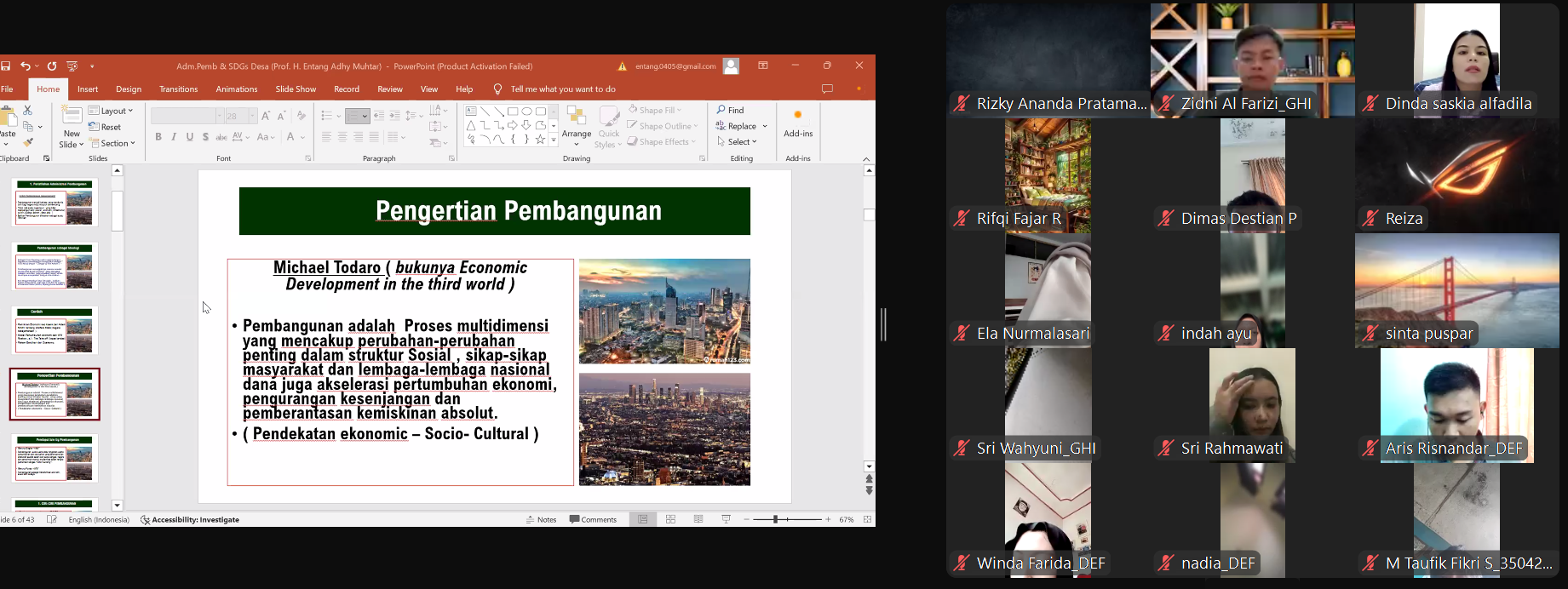Click the Undo arrow icon
The image size is (1568, 589).
(26, 66)
